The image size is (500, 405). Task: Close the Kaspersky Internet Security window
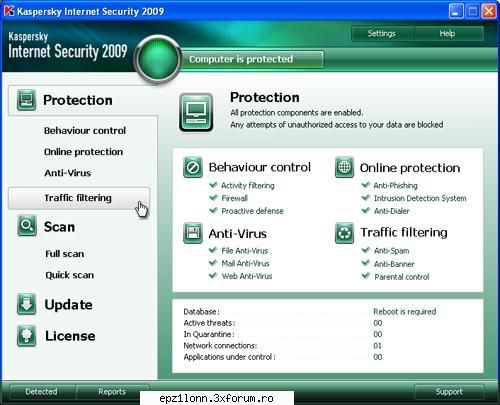pyautogui.click(x=489, y=11)
